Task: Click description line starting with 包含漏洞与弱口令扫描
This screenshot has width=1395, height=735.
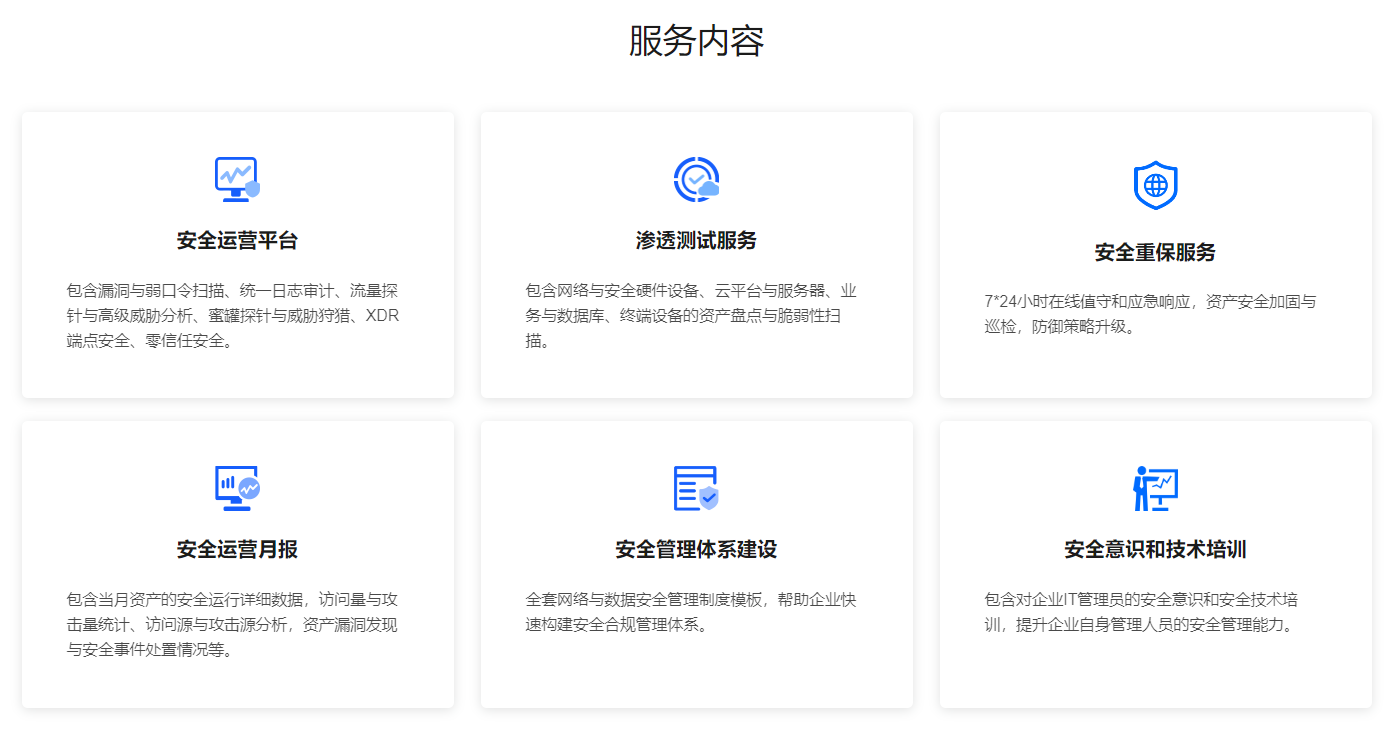Action: (x=232, y=291)
